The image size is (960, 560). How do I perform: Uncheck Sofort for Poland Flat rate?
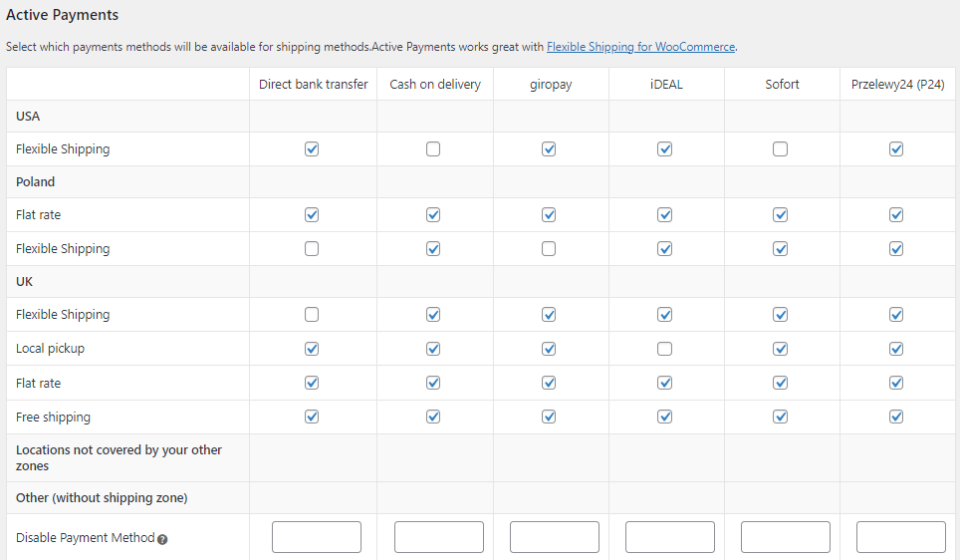(780, 215)
